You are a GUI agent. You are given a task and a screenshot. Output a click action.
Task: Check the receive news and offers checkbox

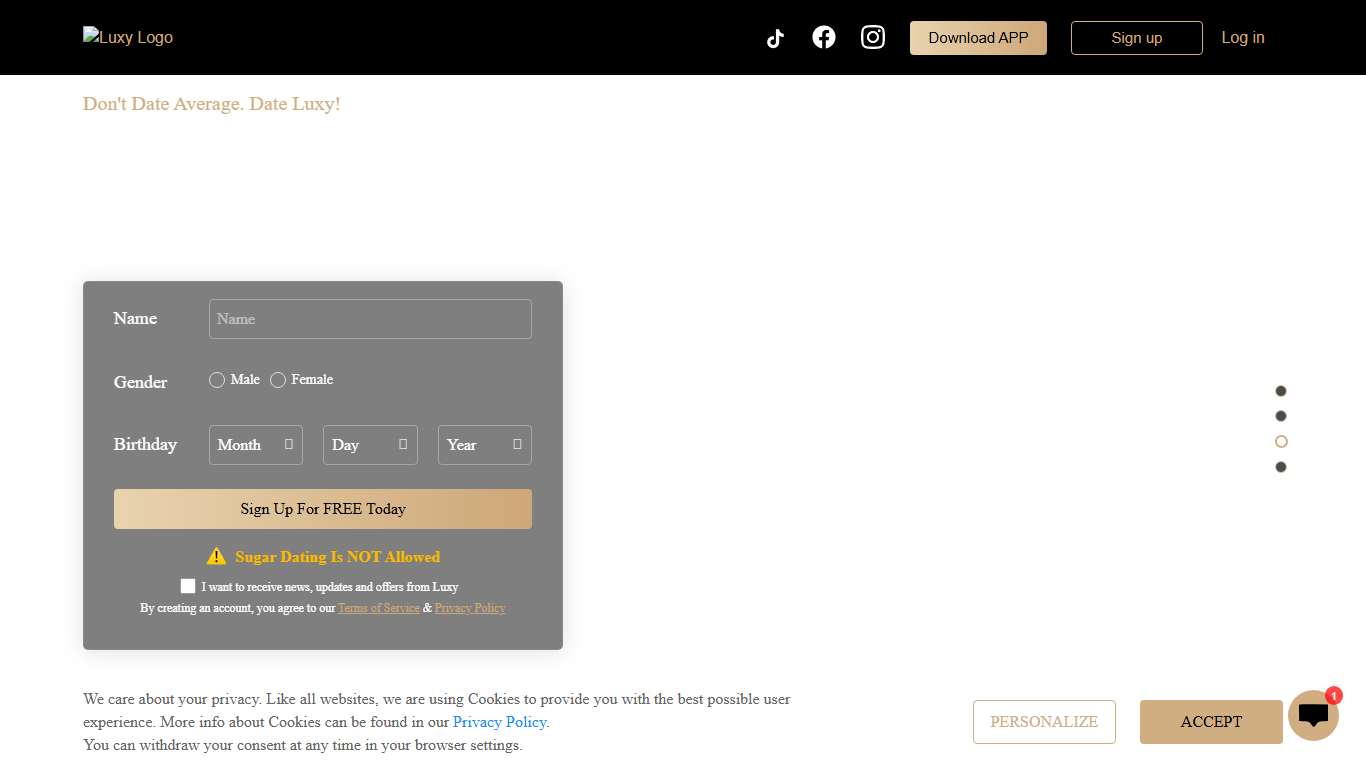tap(188, 586)
